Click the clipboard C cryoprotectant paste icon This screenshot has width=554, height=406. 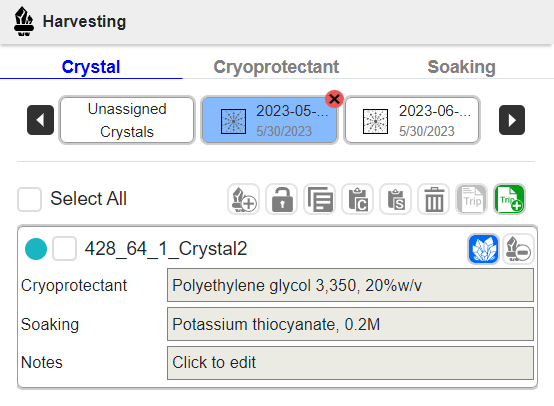[358, 199]
